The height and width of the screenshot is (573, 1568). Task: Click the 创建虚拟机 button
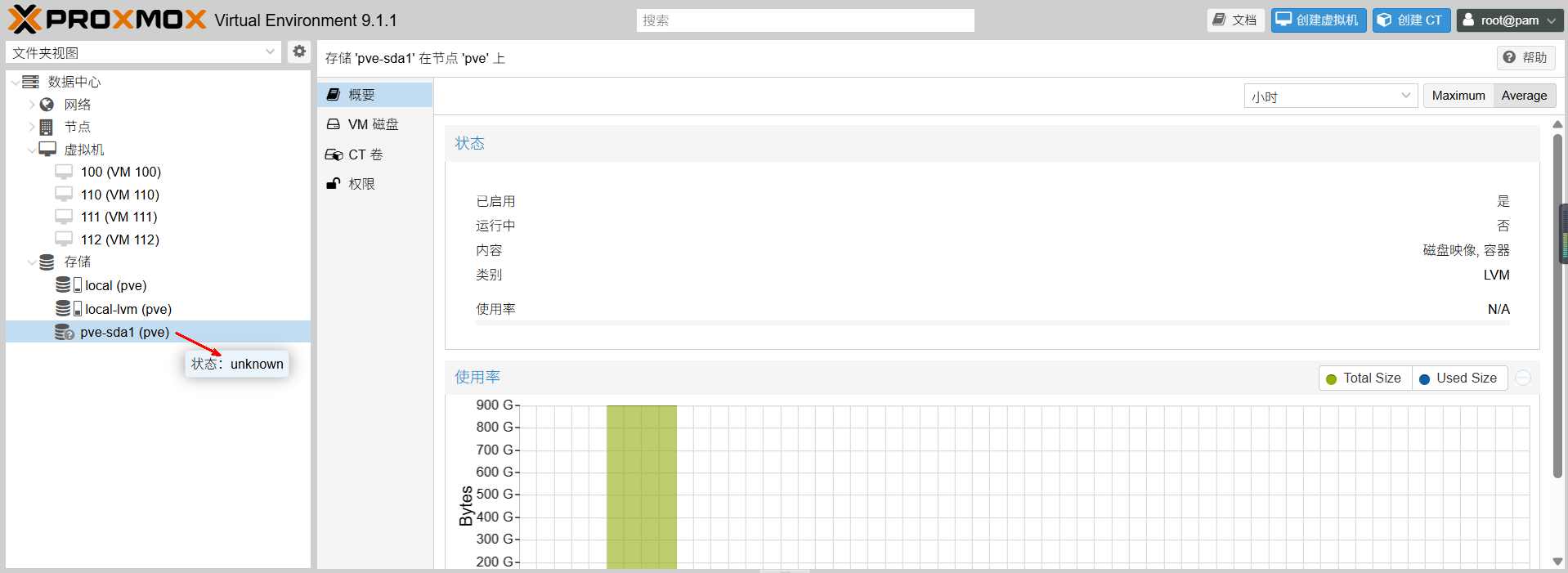tap(1318, 20)
